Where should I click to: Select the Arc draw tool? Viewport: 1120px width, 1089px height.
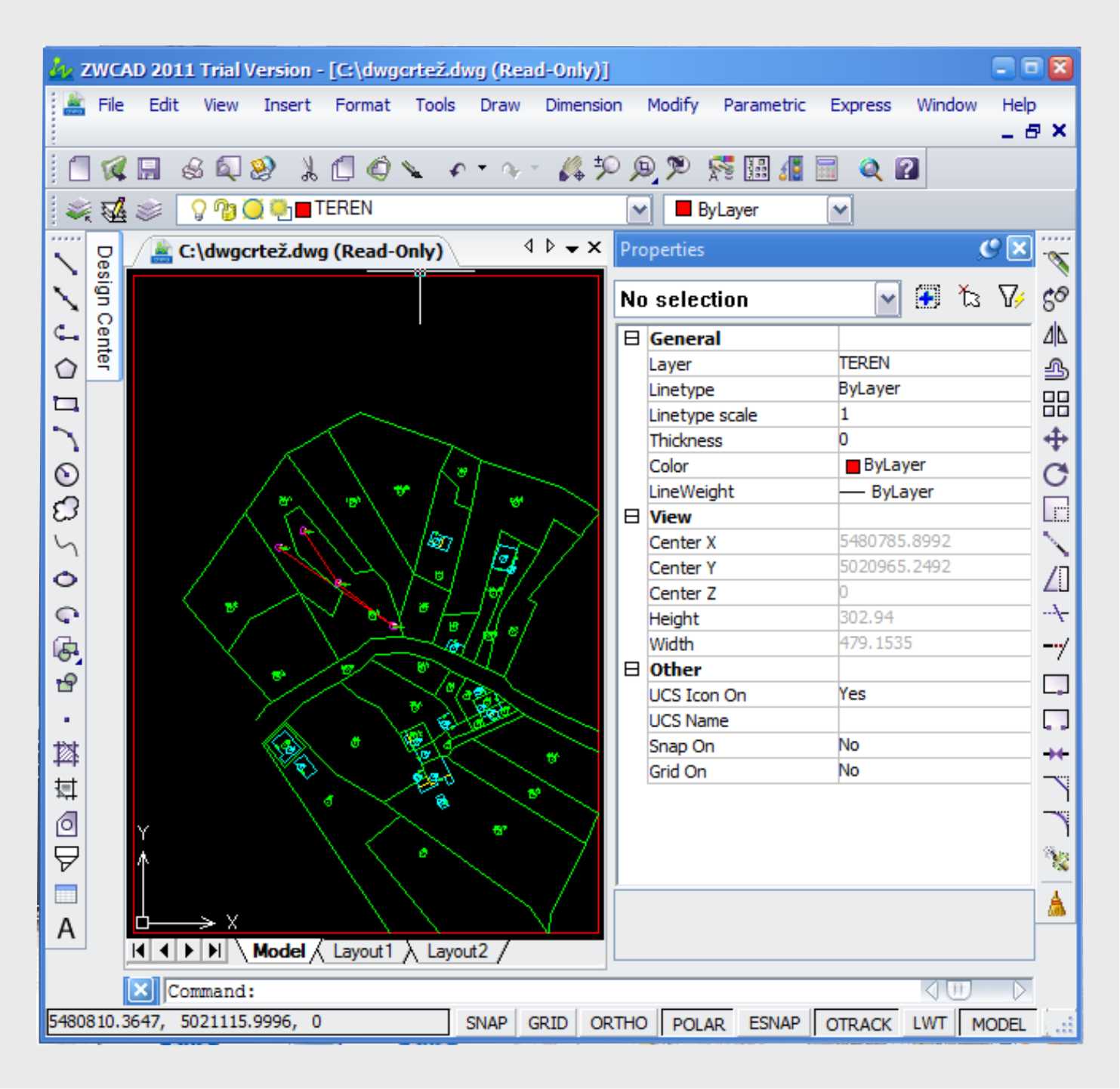click(66, 439)
